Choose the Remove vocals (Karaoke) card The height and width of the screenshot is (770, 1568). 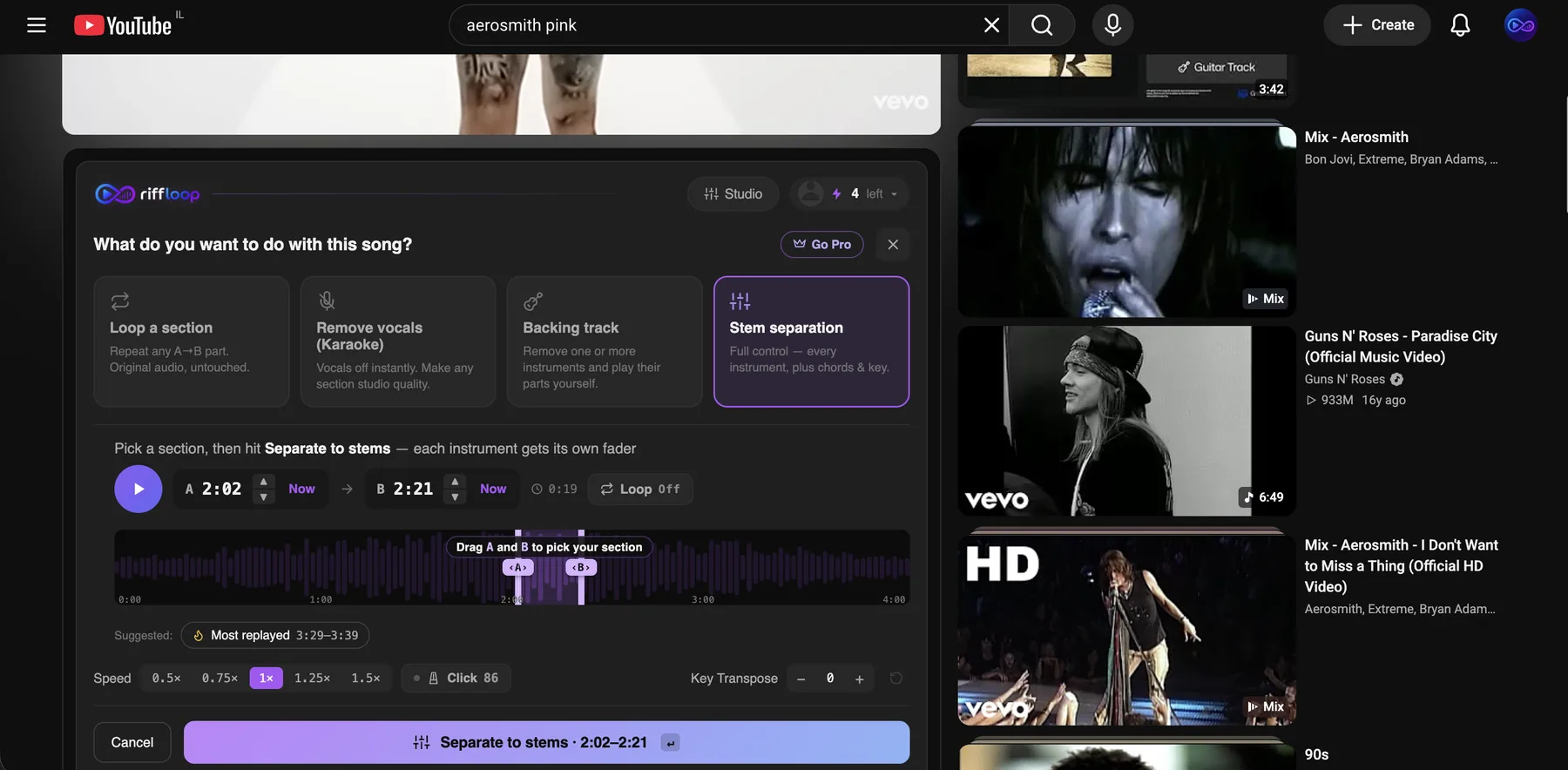398,341
